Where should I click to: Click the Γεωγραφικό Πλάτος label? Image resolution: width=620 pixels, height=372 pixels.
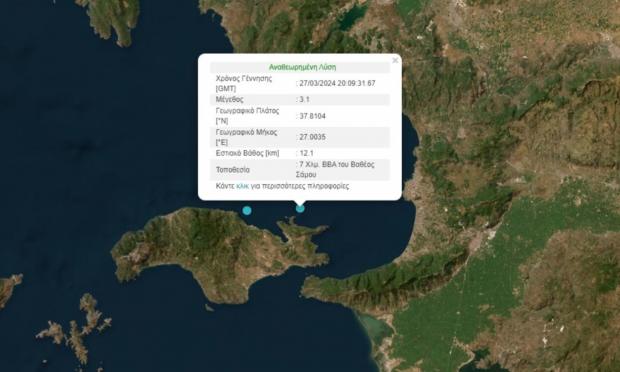[x=247, y=116]
